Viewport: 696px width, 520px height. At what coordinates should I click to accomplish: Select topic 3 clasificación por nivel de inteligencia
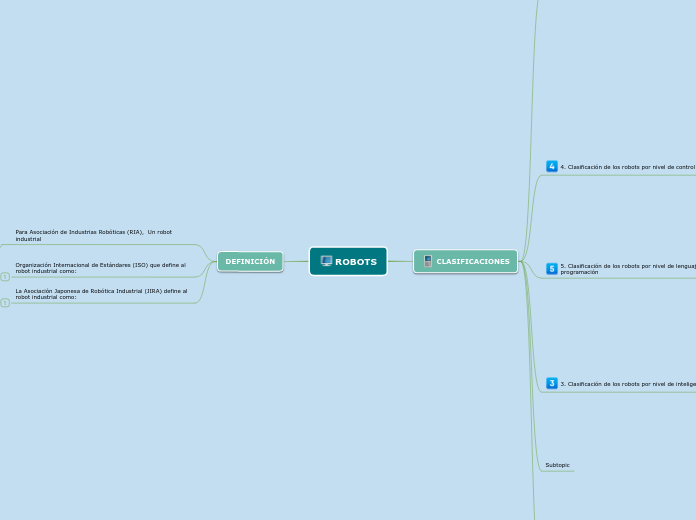[x=627, y=384]
